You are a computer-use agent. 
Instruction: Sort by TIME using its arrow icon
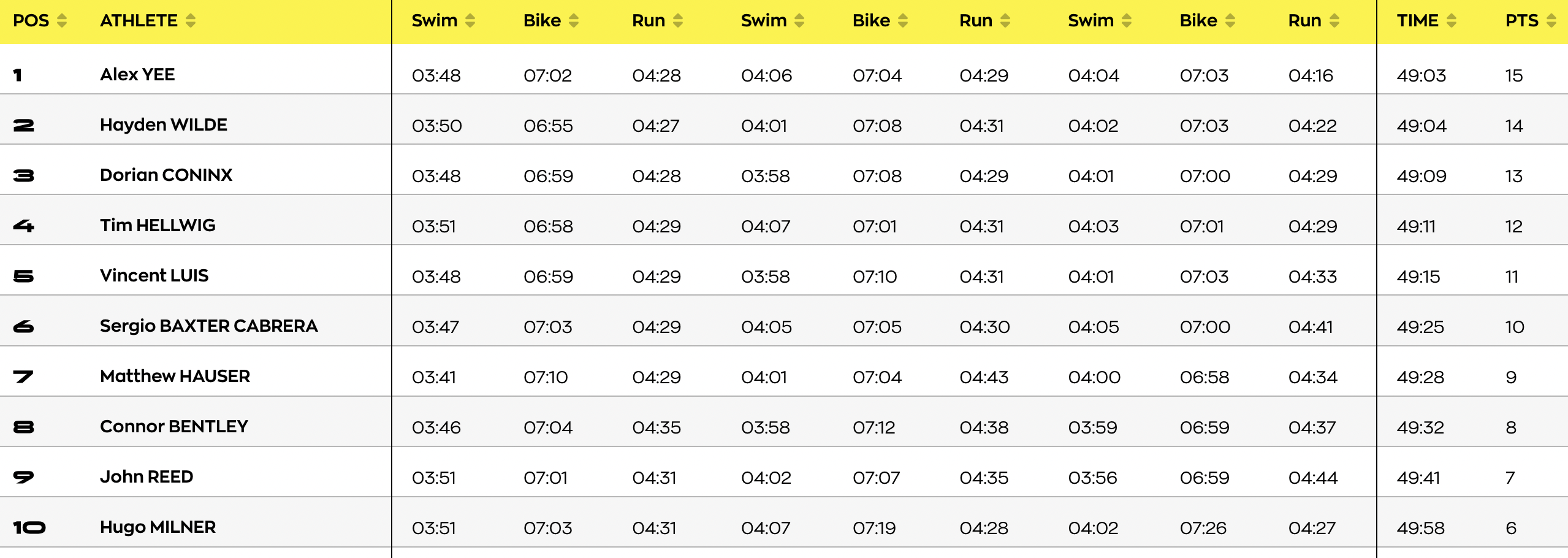pyautogui.click(x=1452, y=21)
